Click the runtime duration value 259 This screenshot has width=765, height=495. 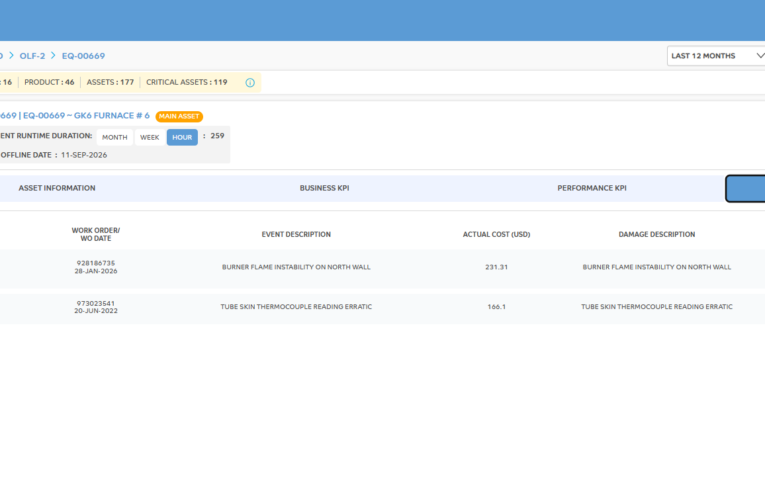point(217,136)
